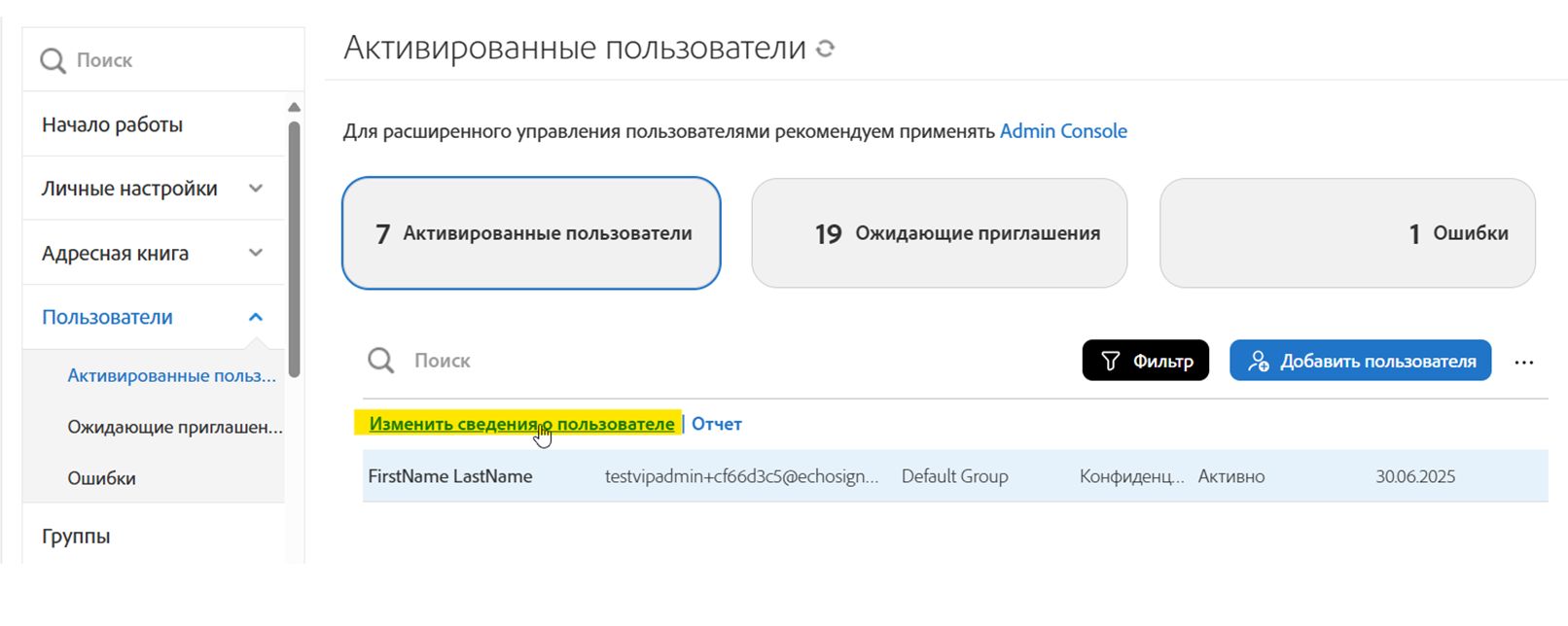Click the sidebar search magnifier icon
The width and height of the screenshot is (1568, 626).
click(x=53, y=61)
